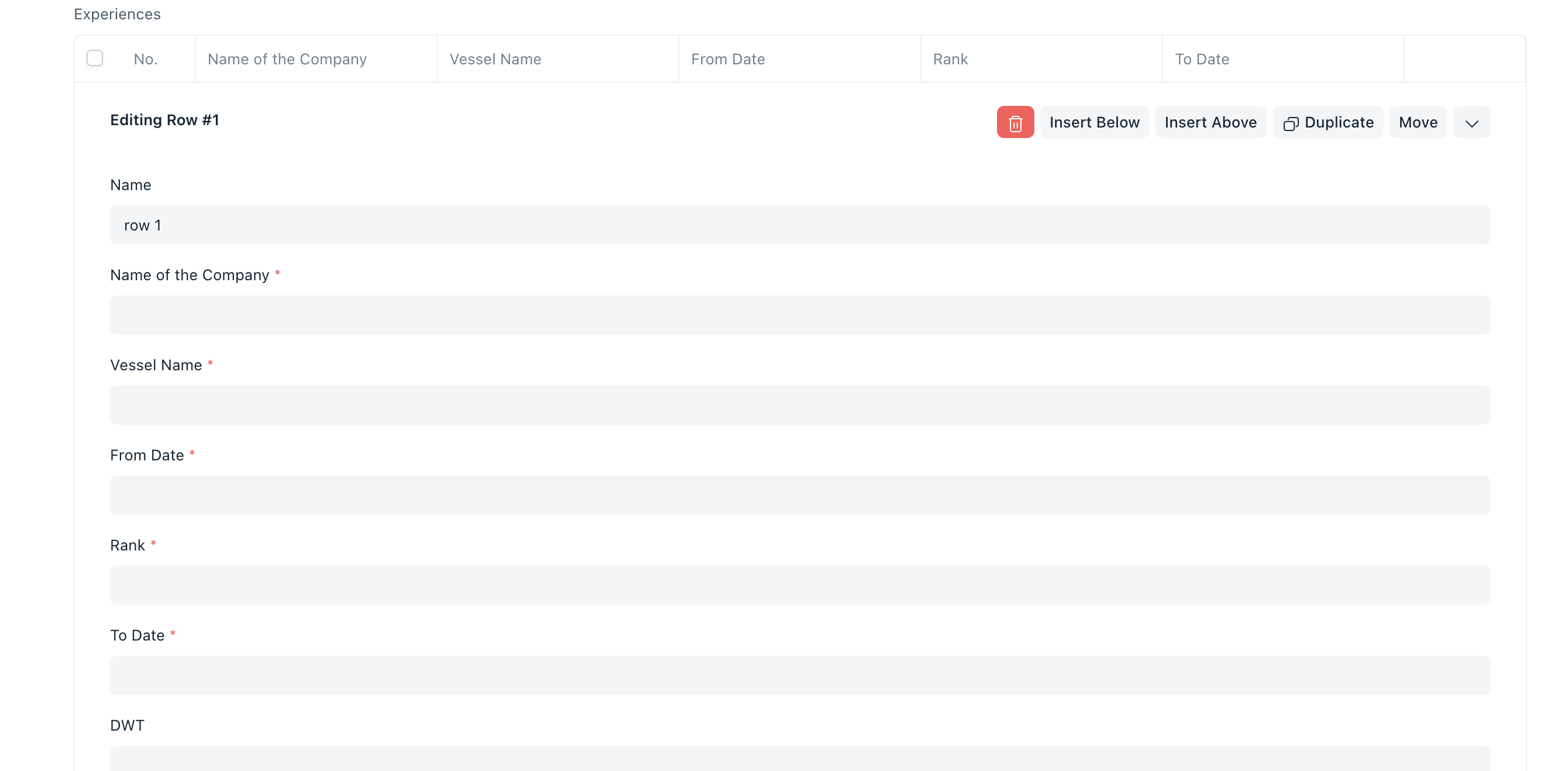Collapse row editor with chevron arrow
This screenshot has height=771, width=1568.
pyautogui.click(x=1471, y=123)
